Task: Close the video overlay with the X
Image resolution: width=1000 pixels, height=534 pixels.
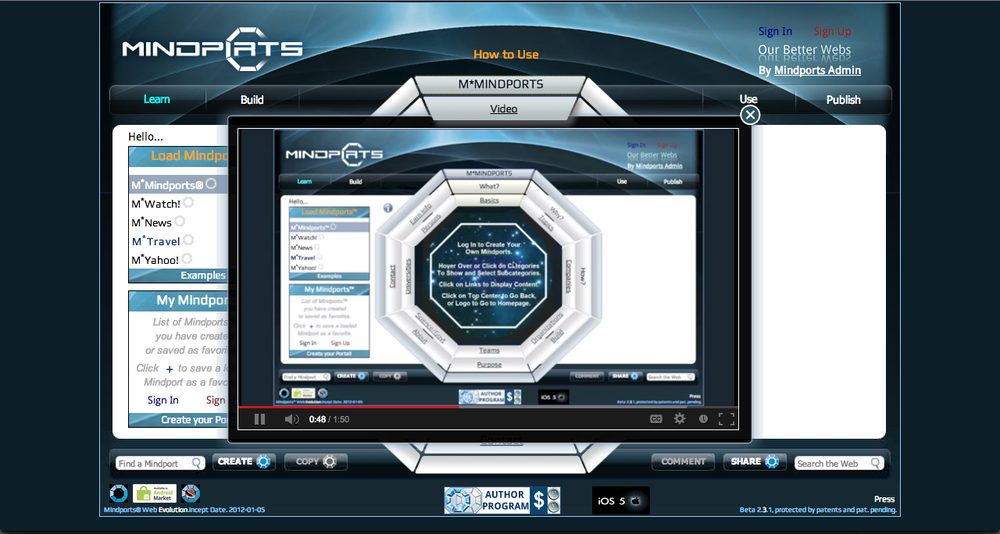Action: coord(750,115)
